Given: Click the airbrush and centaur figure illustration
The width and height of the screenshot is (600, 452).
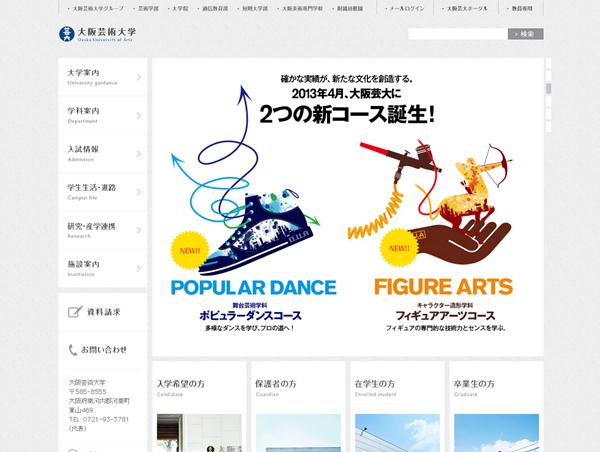Looking at the screenshot, I should [430, 201].
